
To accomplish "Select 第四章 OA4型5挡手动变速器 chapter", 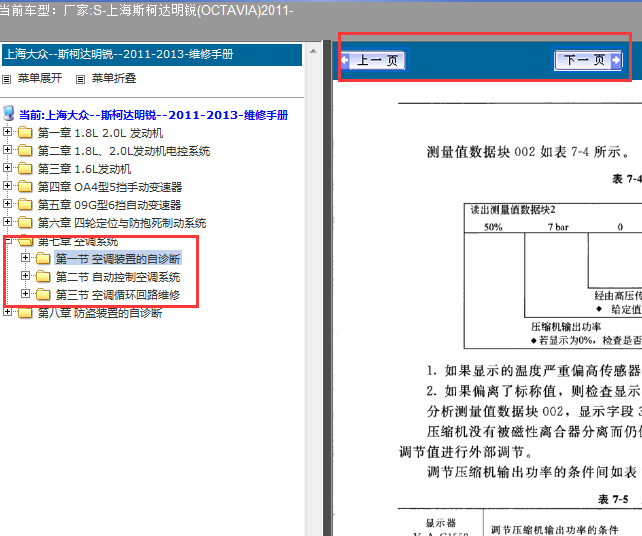I will point(110,187).
